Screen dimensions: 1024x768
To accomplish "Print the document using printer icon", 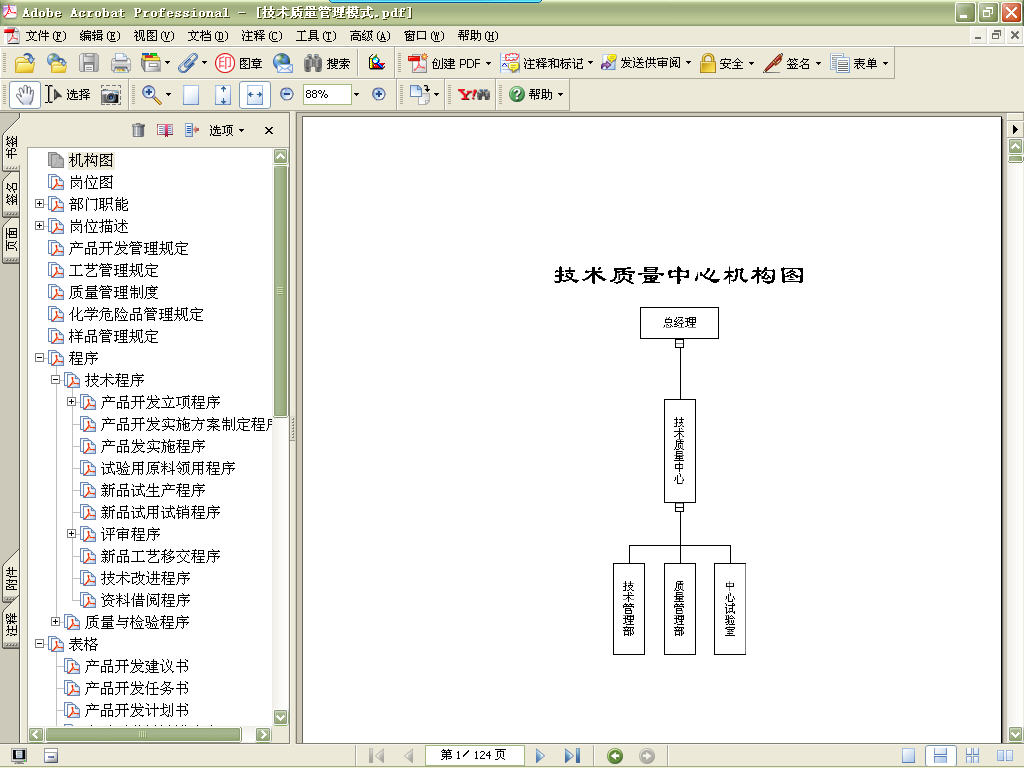I will click(120, 63).
